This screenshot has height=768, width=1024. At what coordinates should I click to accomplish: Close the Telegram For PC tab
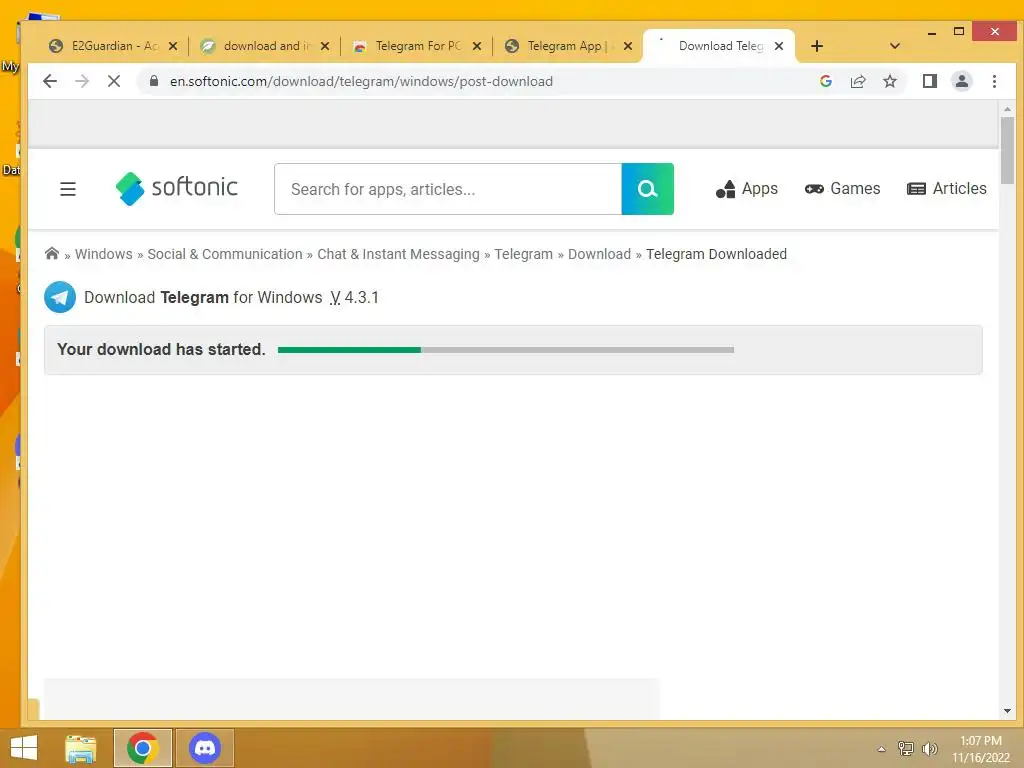[x=477, y=46]
